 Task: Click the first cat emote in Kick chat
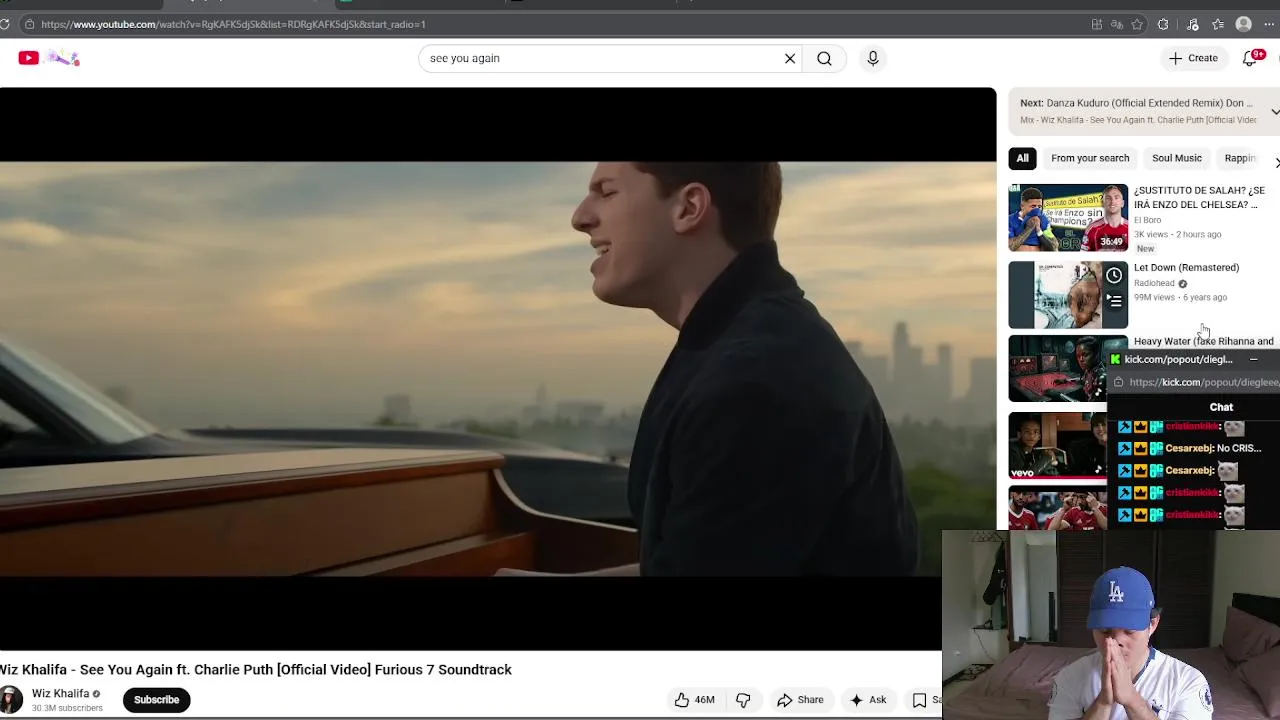pos(1234,427)
